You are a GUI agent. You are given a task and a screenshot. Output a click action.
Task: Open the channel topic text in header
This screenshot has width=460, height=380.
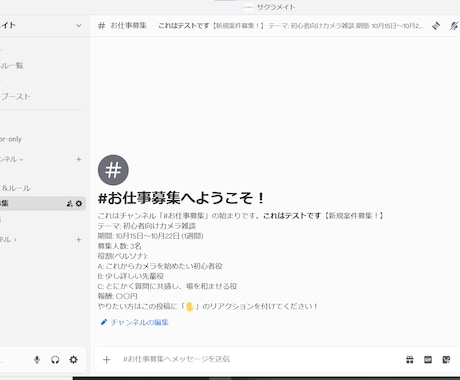pyautogui.click(x=291, y=26)
